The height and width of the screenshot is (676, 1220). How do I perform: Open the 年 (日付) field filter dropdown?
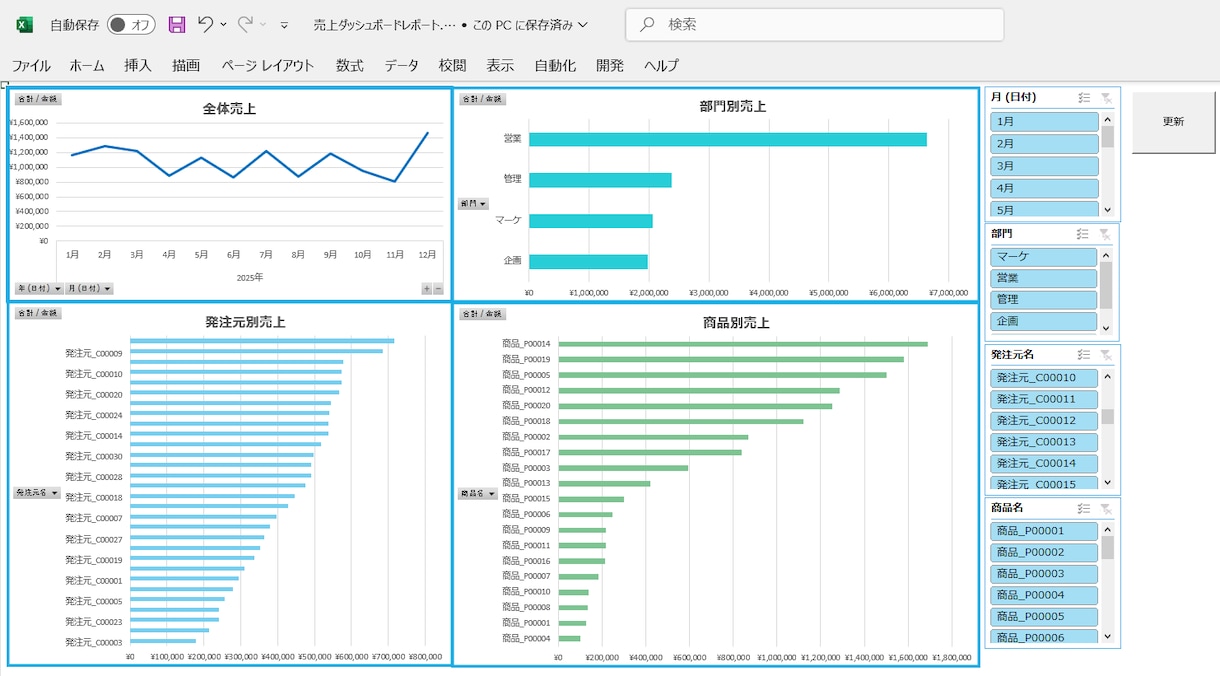coord(39,289)
